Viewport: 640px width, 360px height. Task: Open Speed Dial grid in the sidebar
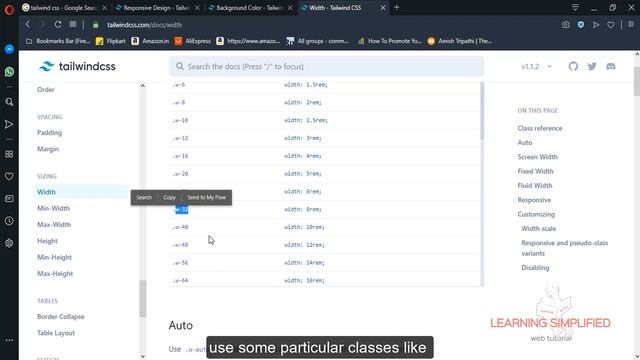(9, 154)
